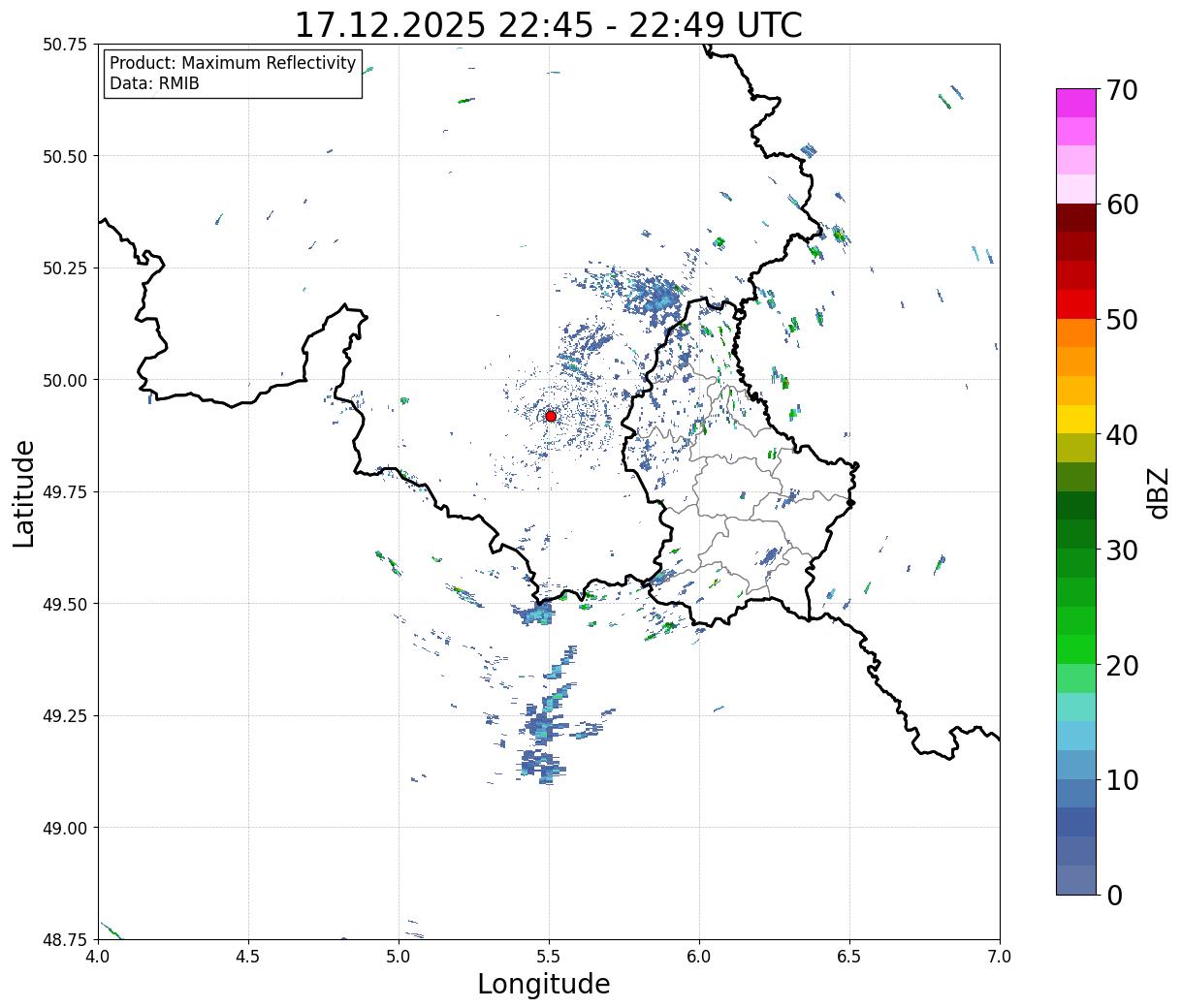Click latitude tick label 49.00
The height and width of the screenshot is (1008, 1182).
[65, 828]
